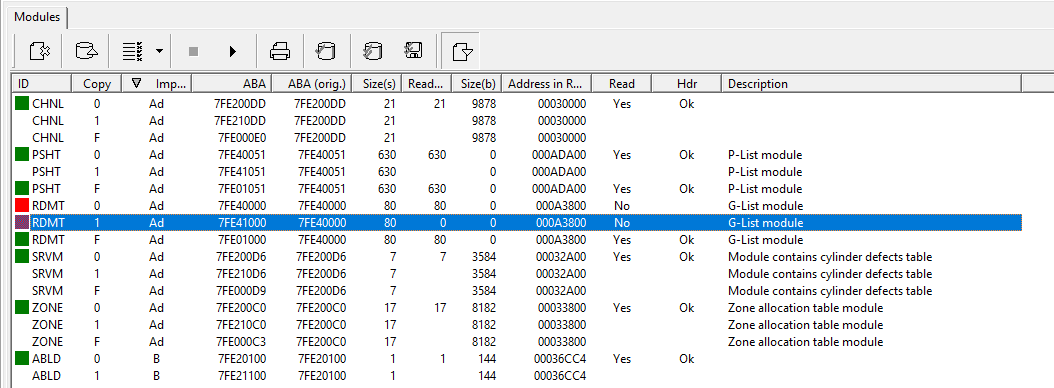The height and width of the screenshot is (388, 1054).
Task: Click P-List module description in PSHT copy 1 row
Action: 765,171
